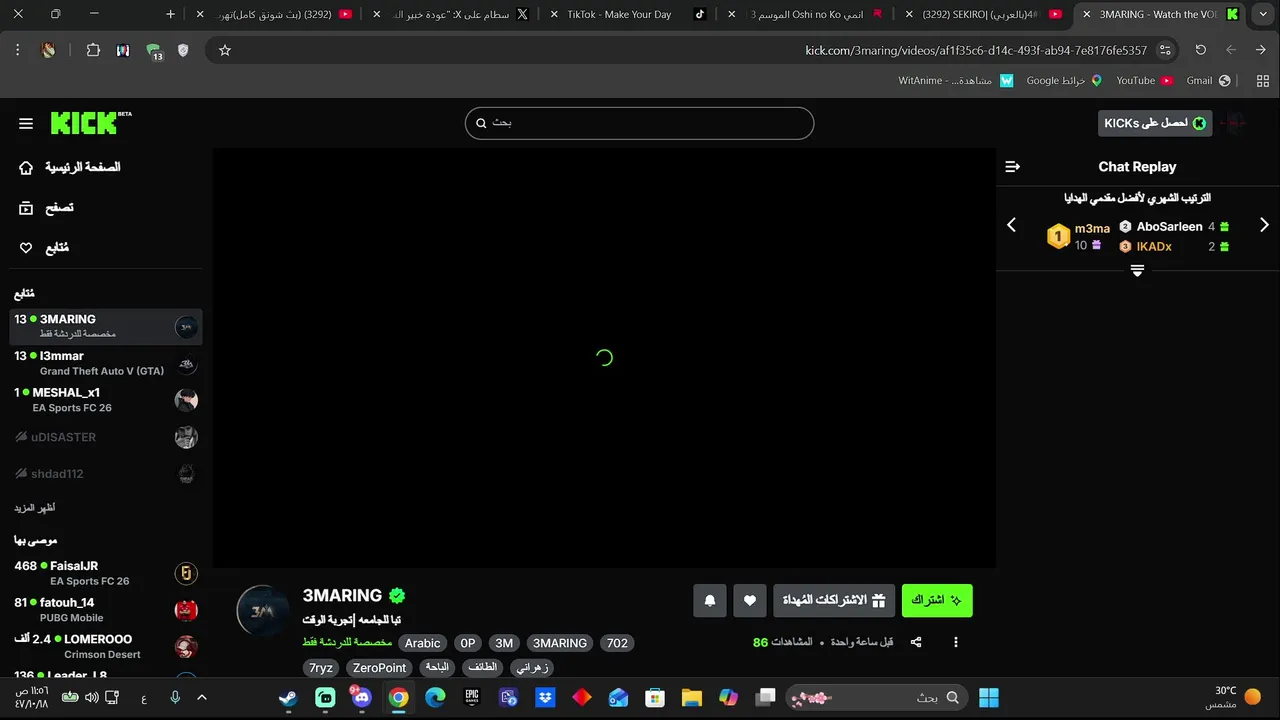The image size is (1280, 720).
Task: Click the site settings icon in address bar
Action: (x=1165, y=50)
